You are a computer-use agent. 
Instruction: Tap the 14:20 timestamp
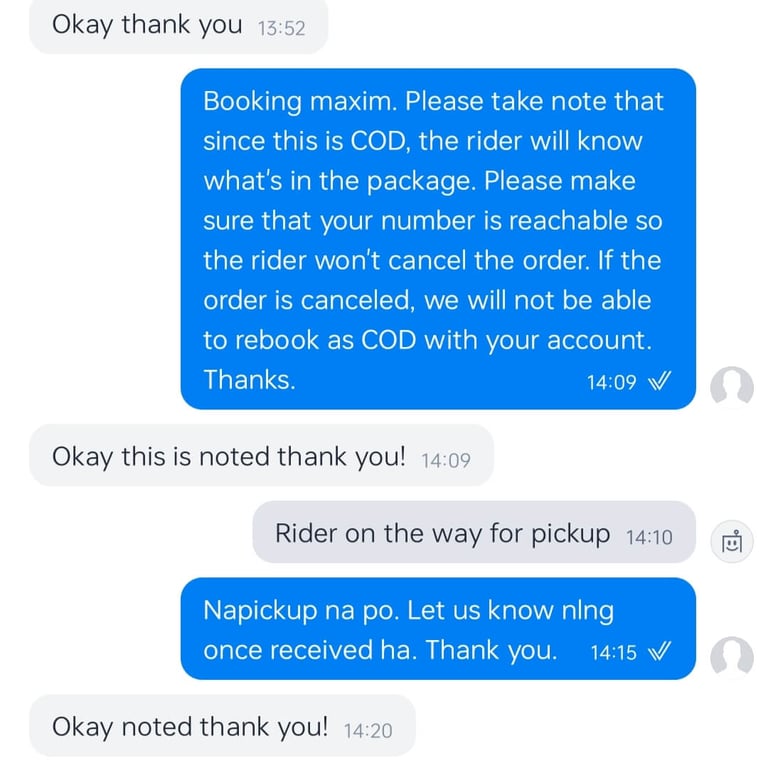(368, 731)
